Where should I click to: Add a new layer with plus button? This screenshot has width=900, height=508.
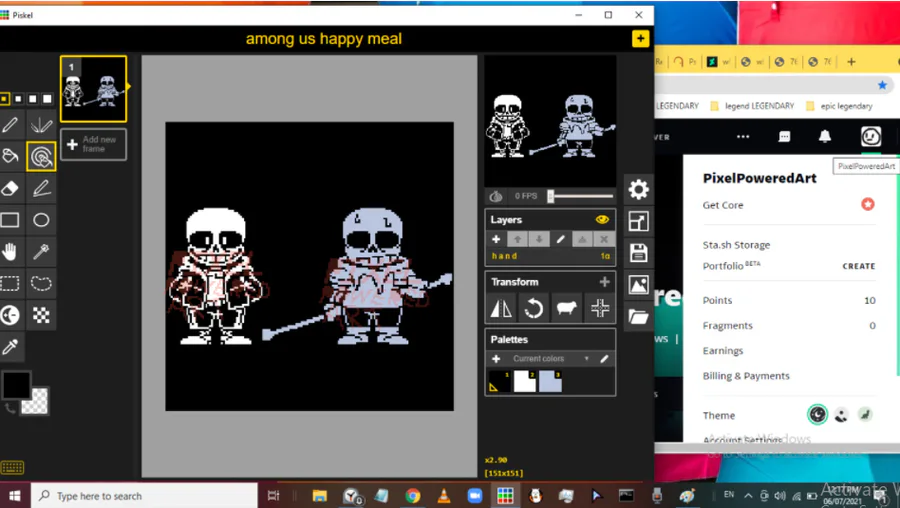(496, 239)
